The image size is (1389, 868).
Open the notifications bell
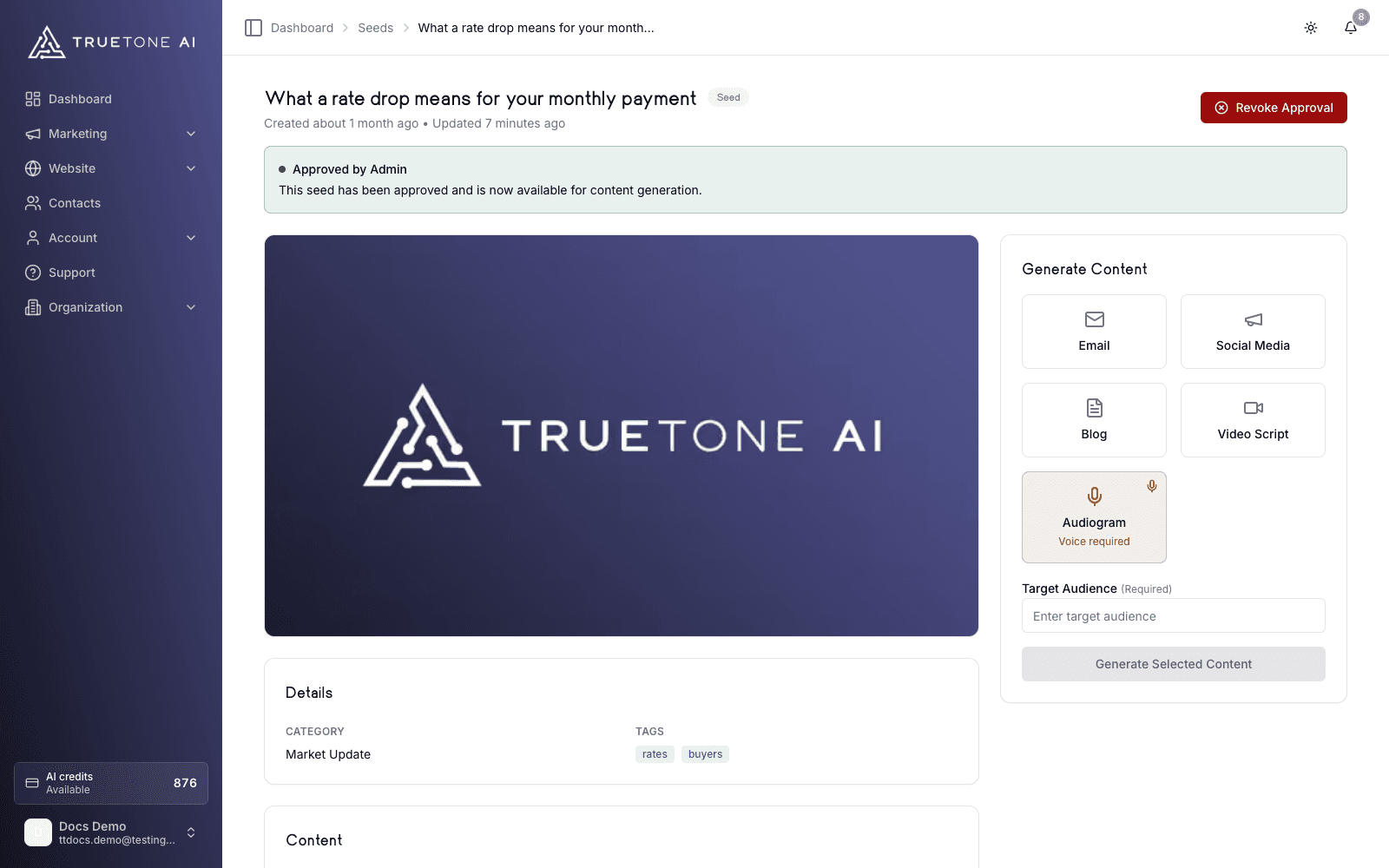(1351, 28)
